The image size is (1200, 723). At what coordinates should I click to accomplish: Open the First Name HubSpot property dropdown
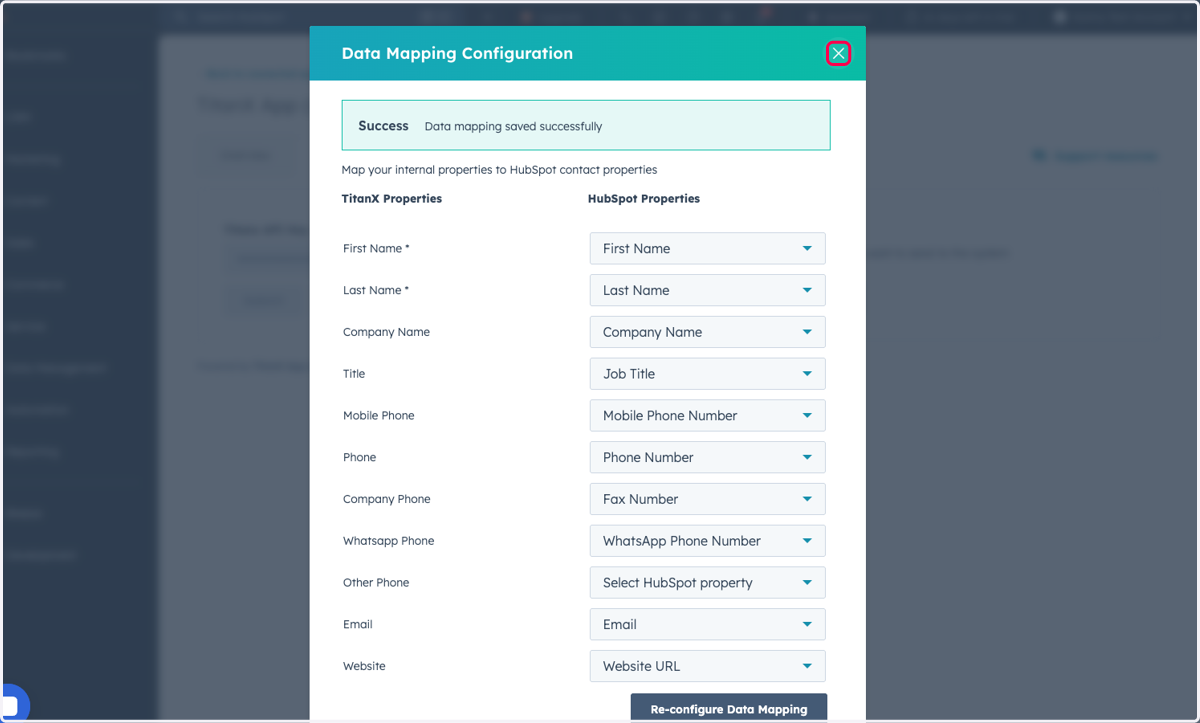coord(707,248)
